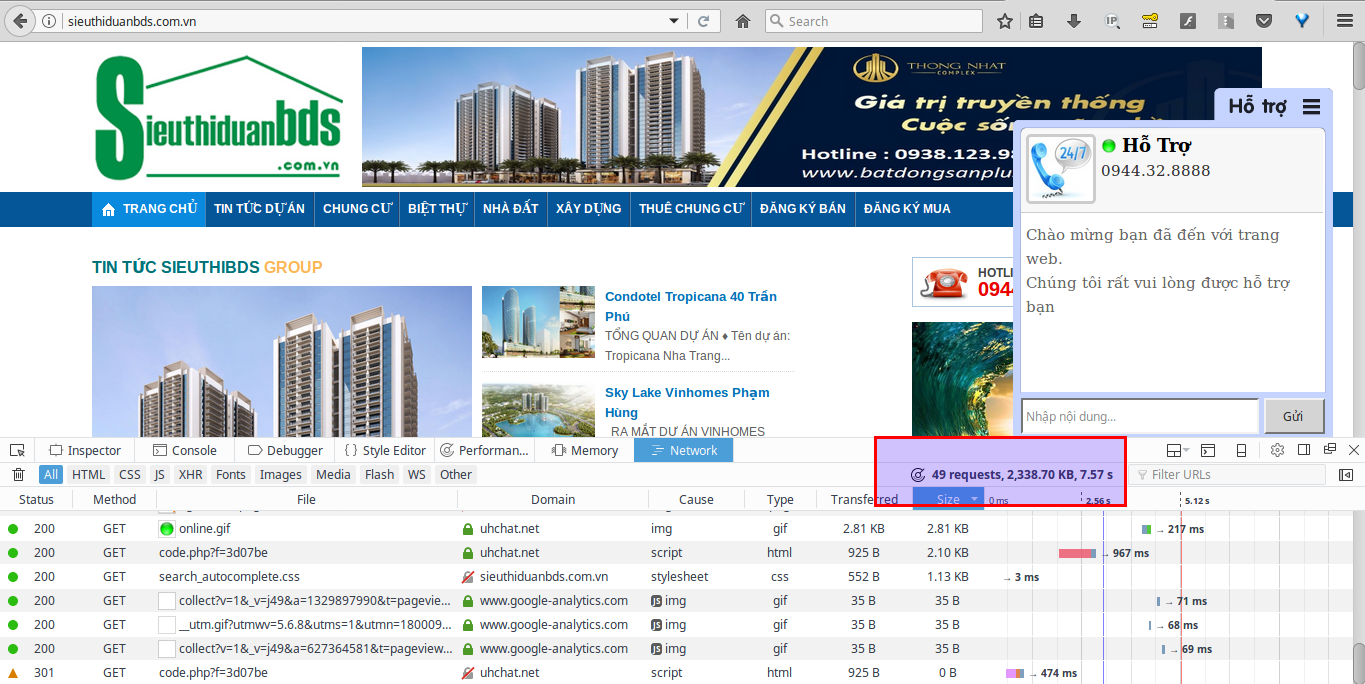1365x684 pixels.
Task: Send chat message with Gửi button
Action: (1293, 416)
